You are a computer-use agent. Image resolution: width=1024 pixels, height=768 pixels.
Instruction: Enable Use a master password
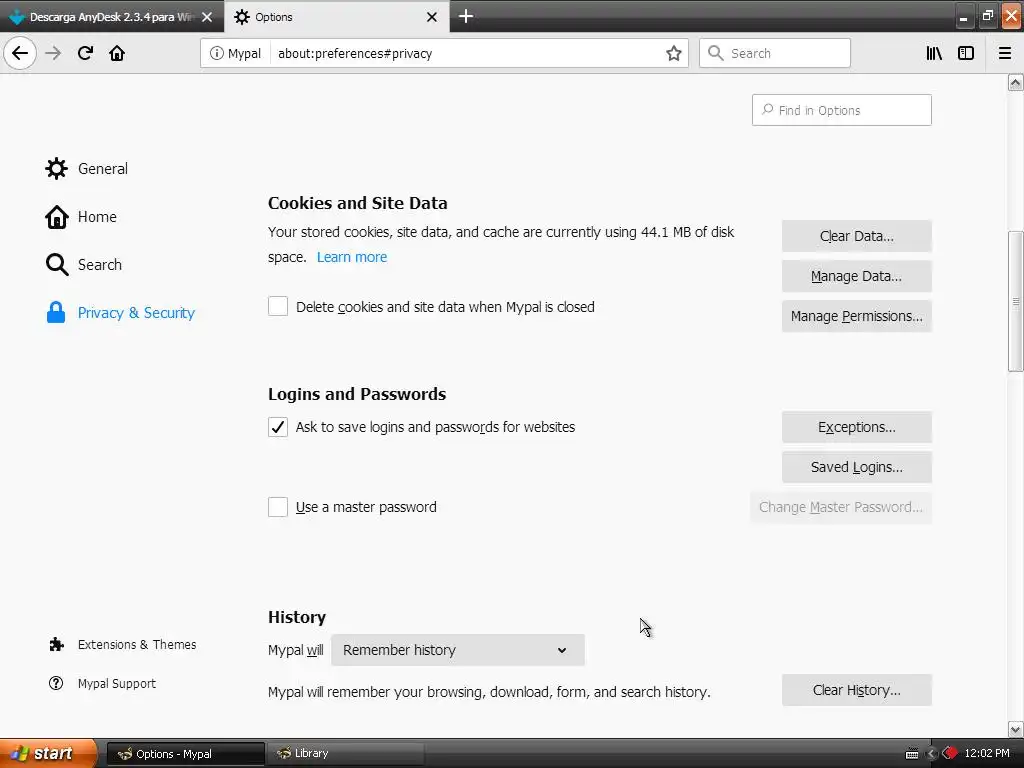(x=278, y=507)
